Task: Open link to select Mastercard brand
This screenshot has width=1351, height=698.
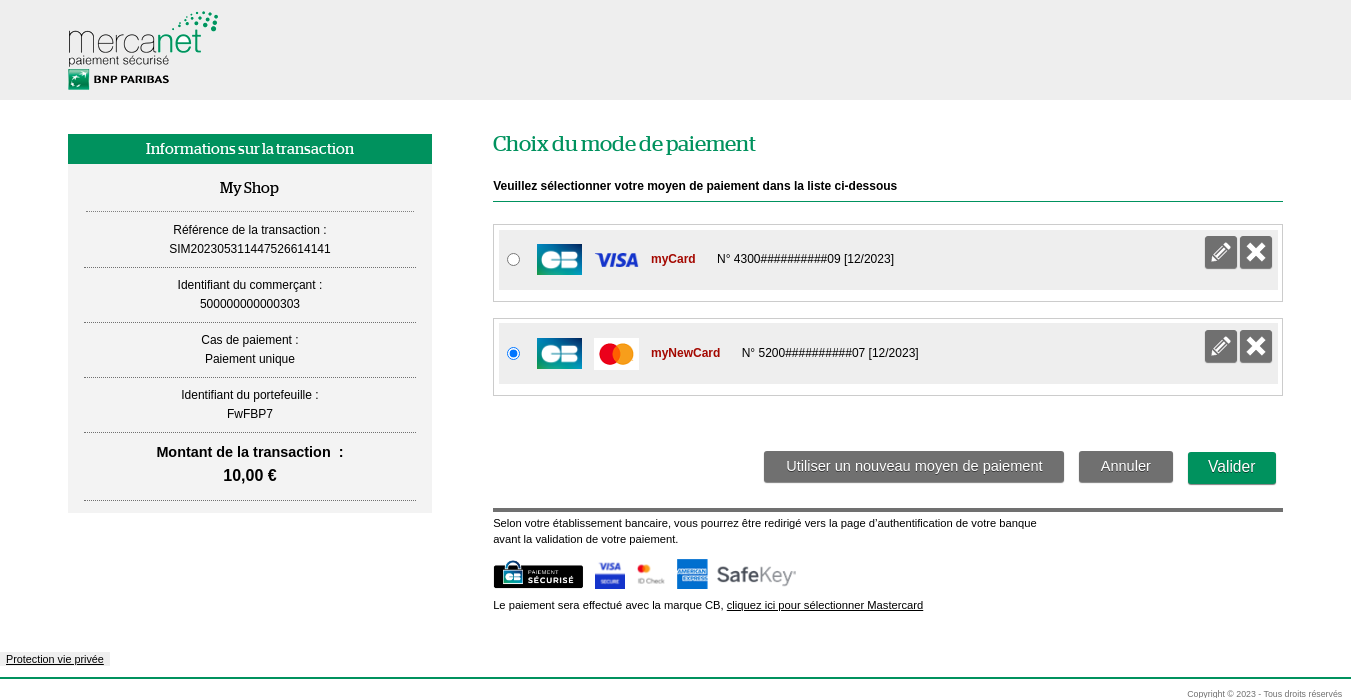Action: tap(824, 606)
